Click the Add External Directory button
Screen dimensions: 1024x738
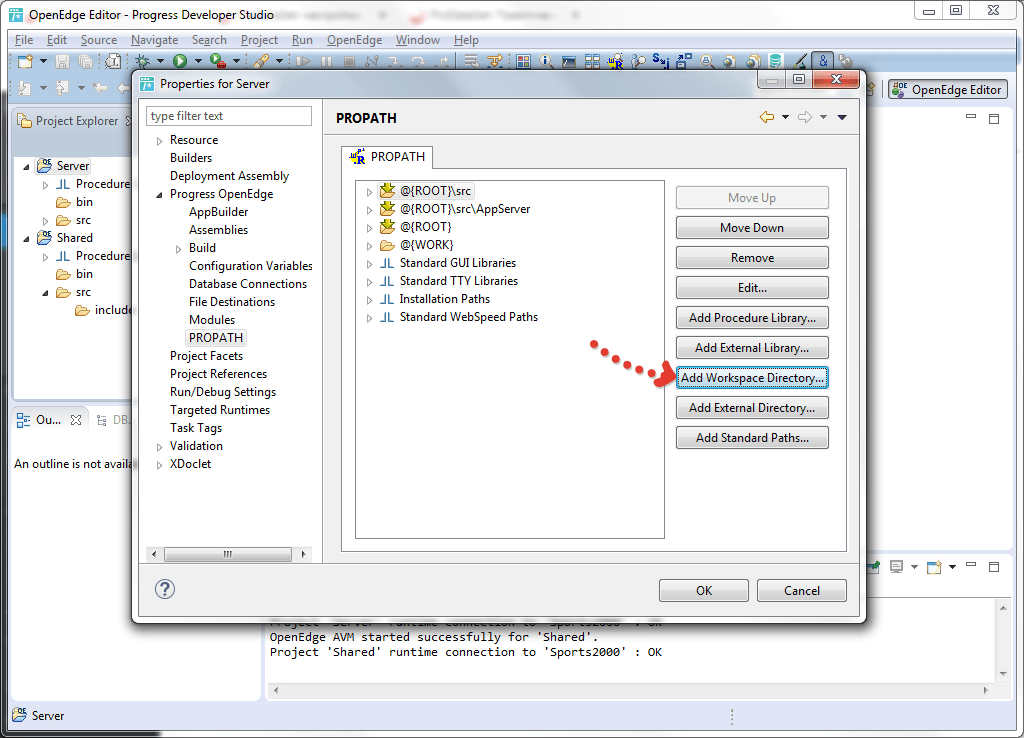point(752,408)
